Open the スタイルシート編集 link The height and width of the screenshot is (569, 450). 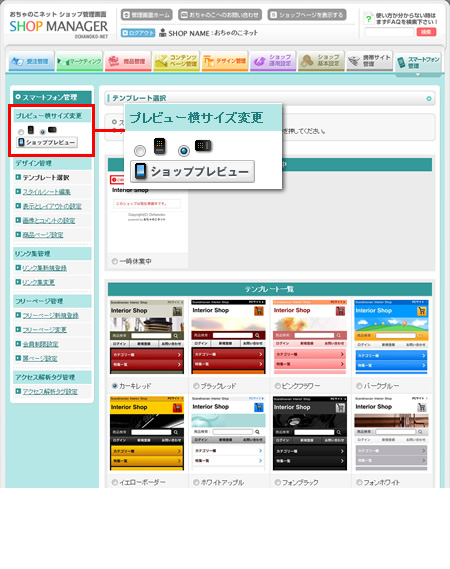[x=46, y=192]
